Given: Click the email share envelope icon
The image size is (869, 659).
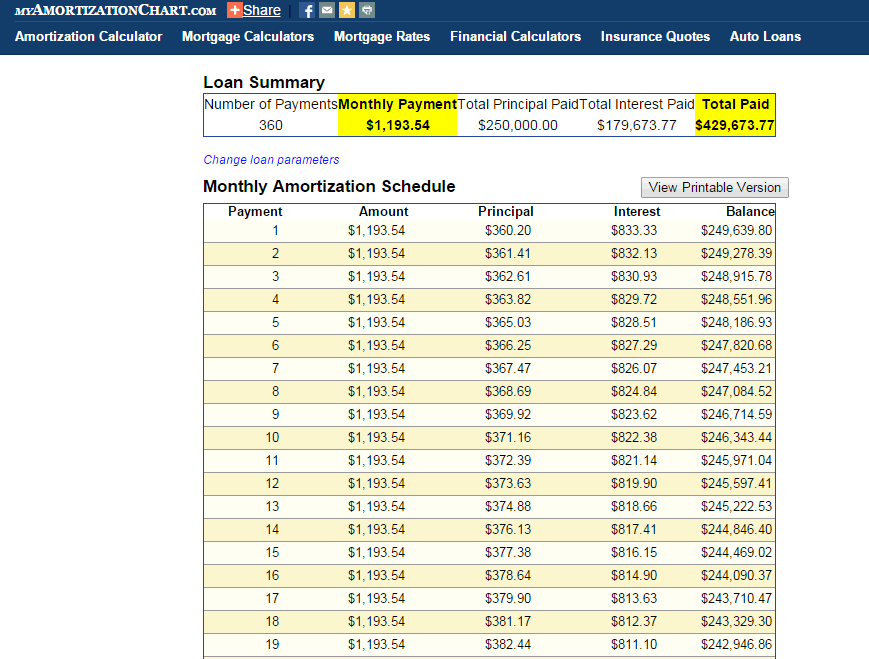Looking at the screenshot, I should pyautogui.click(x=327, y=10).
